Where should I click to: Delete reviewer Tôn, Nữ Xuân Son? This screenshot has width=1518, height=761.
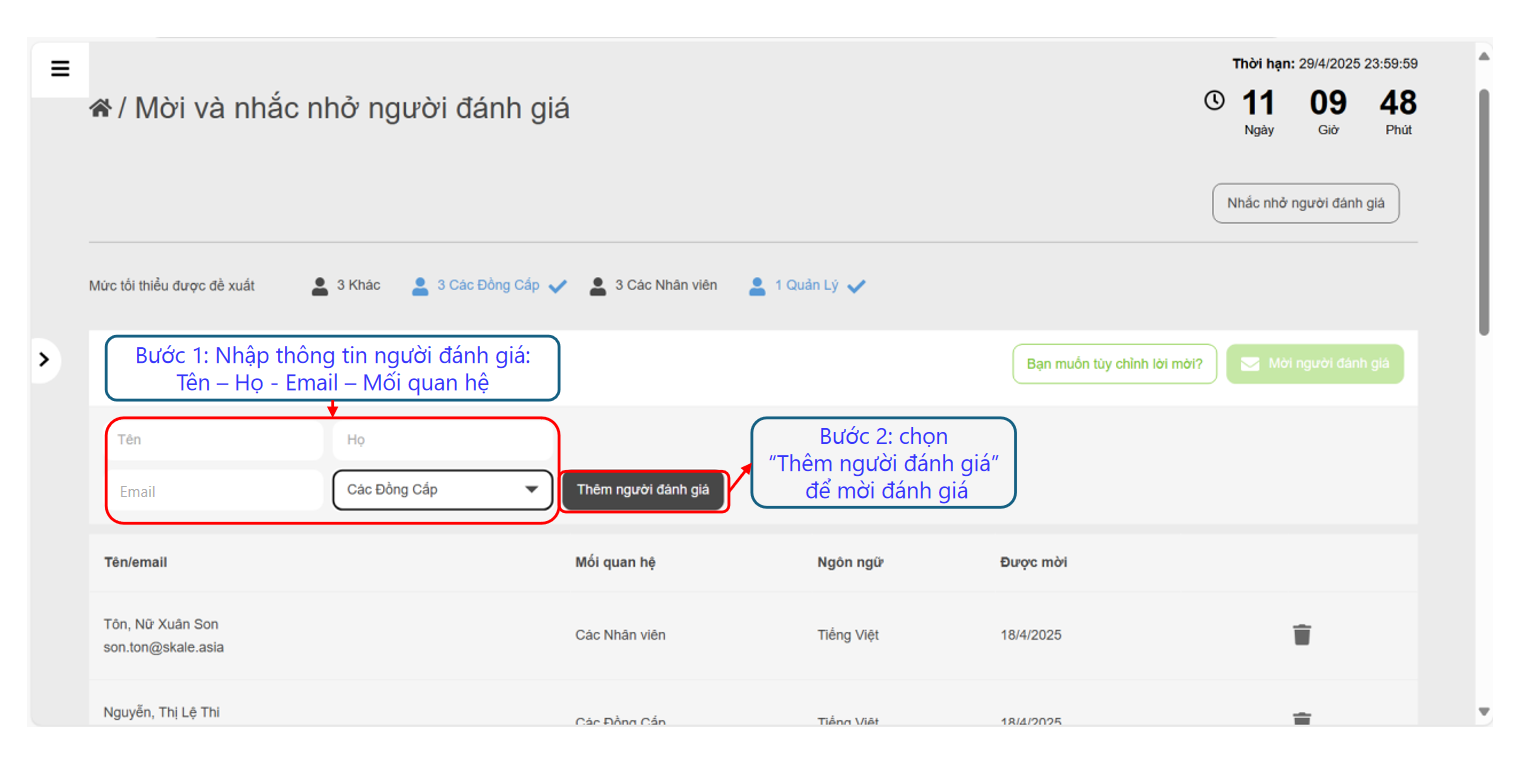(x=1301, y=635)
